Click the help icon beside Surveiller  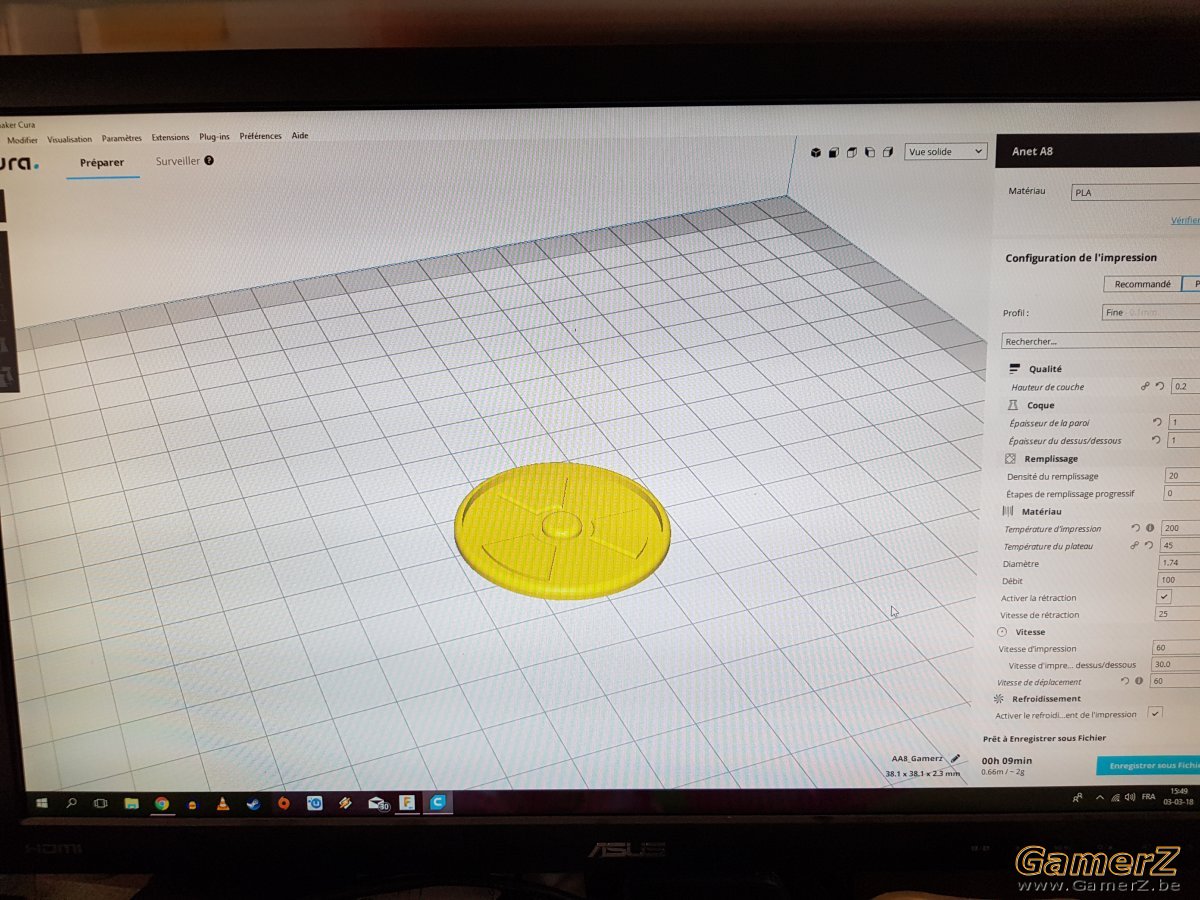pos(209,160)
